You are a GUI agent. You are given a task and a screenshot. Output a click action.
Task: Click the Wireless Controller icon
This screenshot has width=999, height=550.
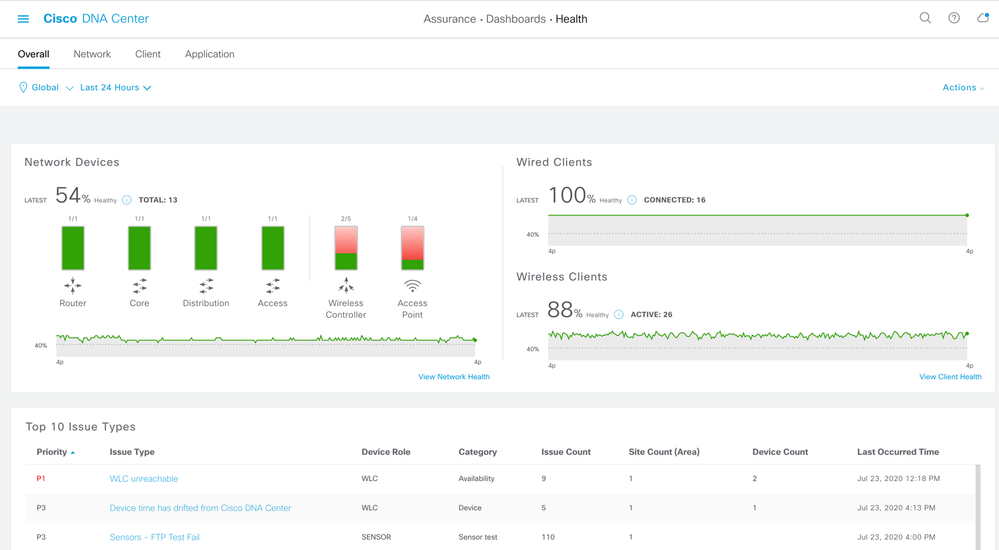coord(346,285)
